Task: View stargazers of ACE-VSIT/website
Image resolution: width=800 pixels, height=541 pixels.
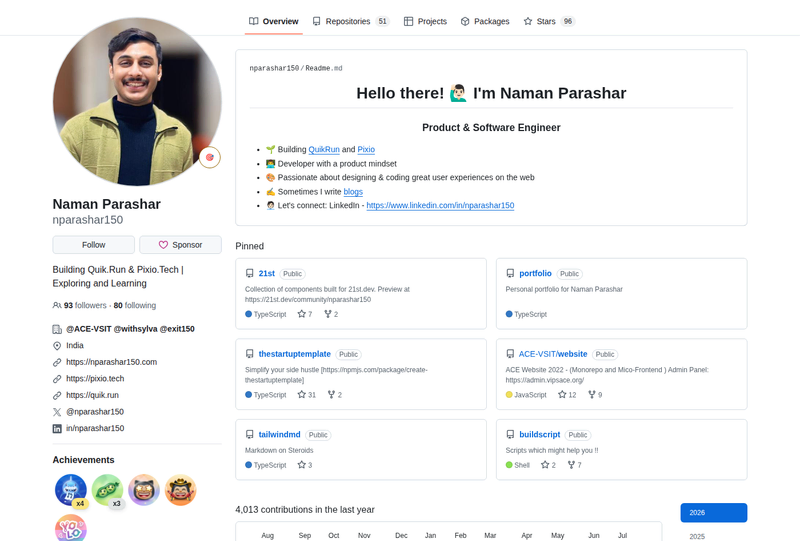Action: (567, 395)
